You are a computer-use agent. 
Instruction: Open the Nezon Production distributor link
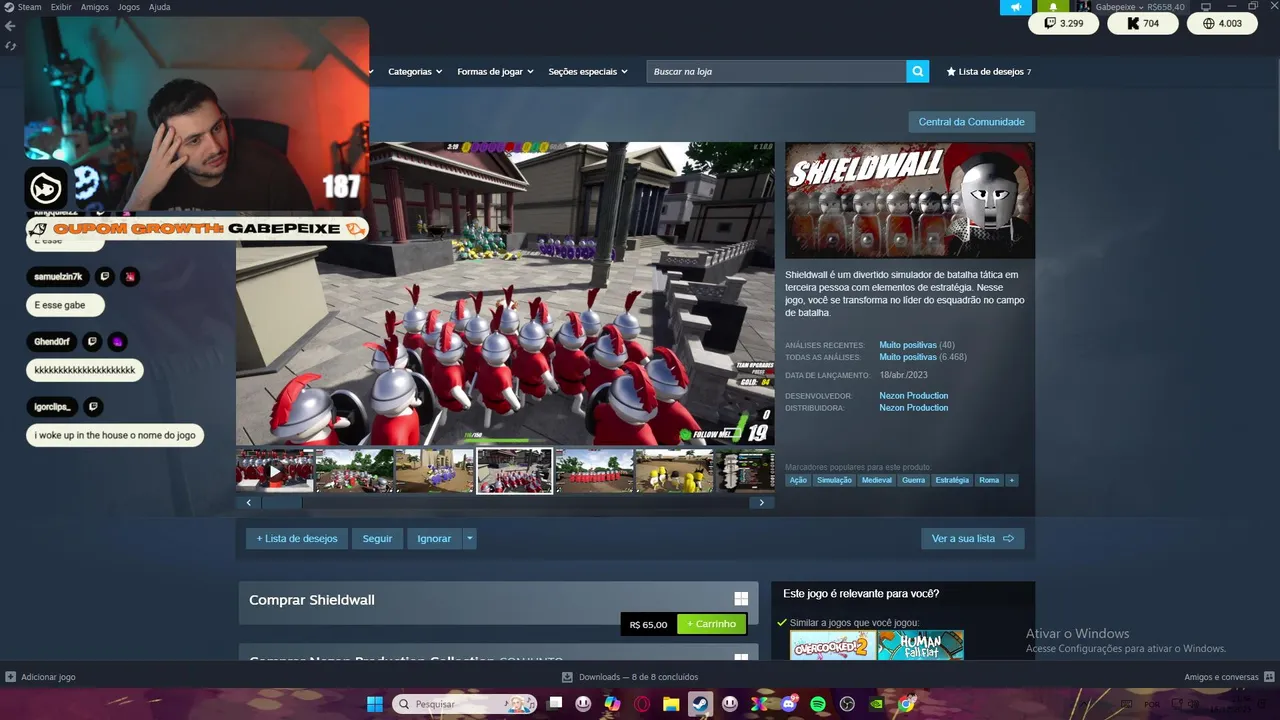[x=913, y=408]
